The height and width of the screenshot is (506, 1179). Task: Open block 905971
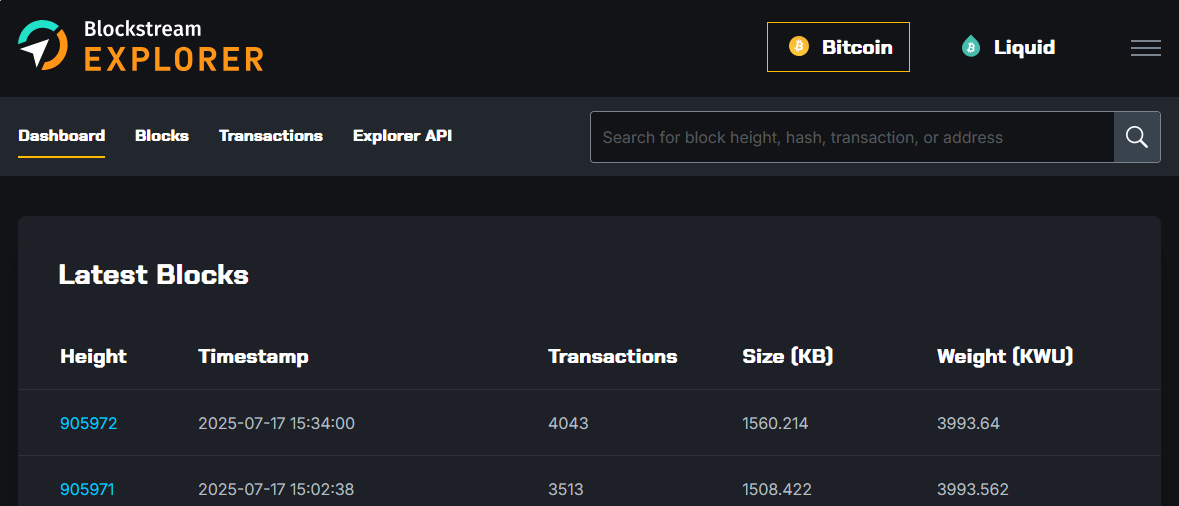click(x=87, y=489)
